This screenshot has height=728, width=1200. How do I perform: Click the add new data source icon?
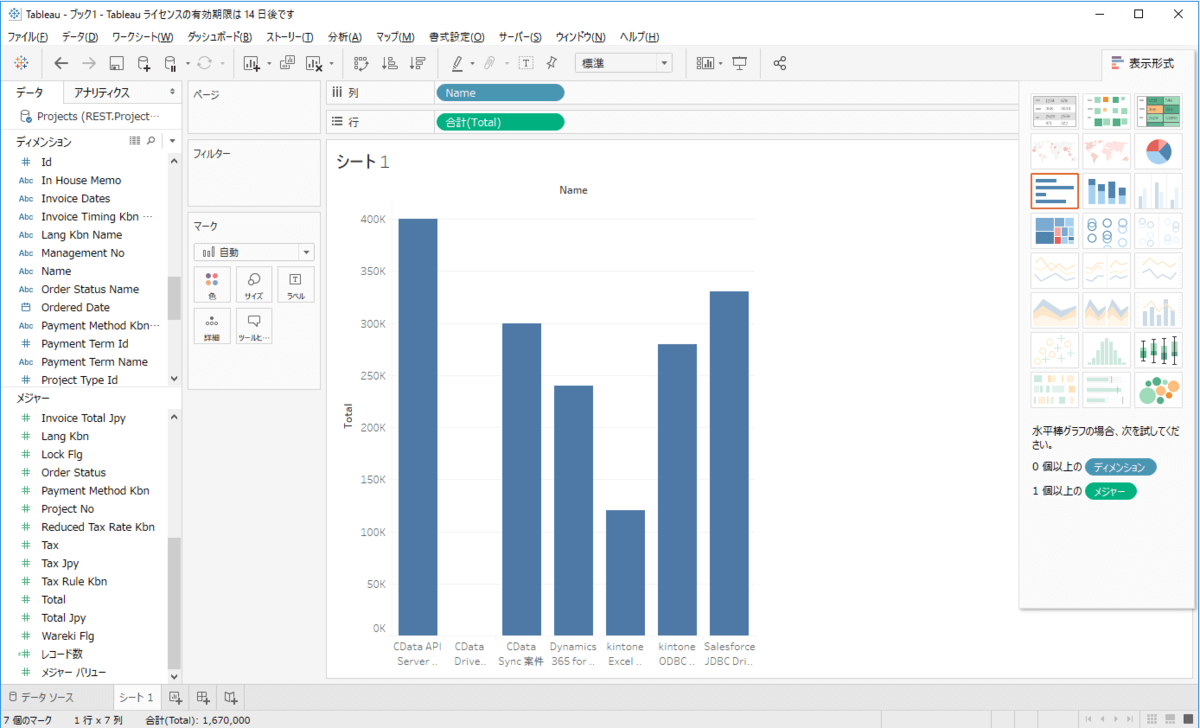(144, 63)
